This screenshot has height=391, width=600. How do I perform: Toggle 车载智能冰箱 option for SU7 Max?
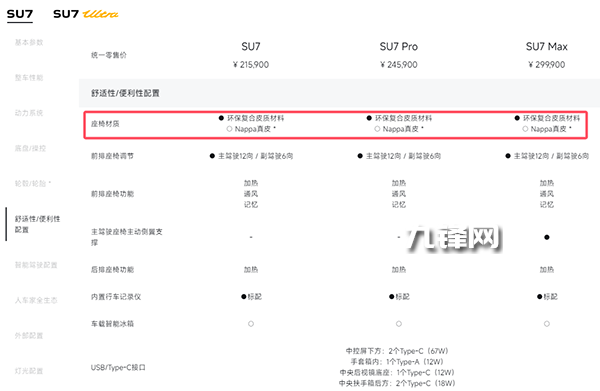[x=547, y=324]
